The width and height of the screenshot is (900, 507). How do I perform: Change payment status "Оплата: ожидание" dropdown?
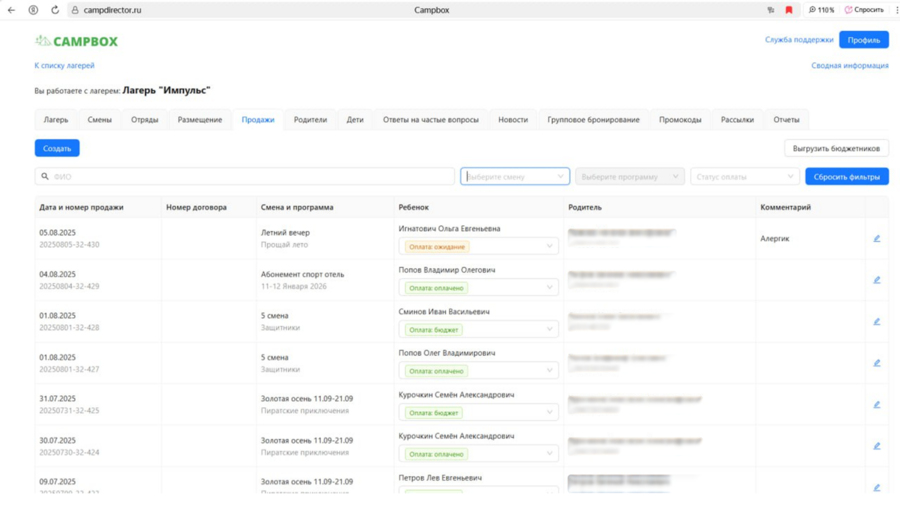(478, 246)
